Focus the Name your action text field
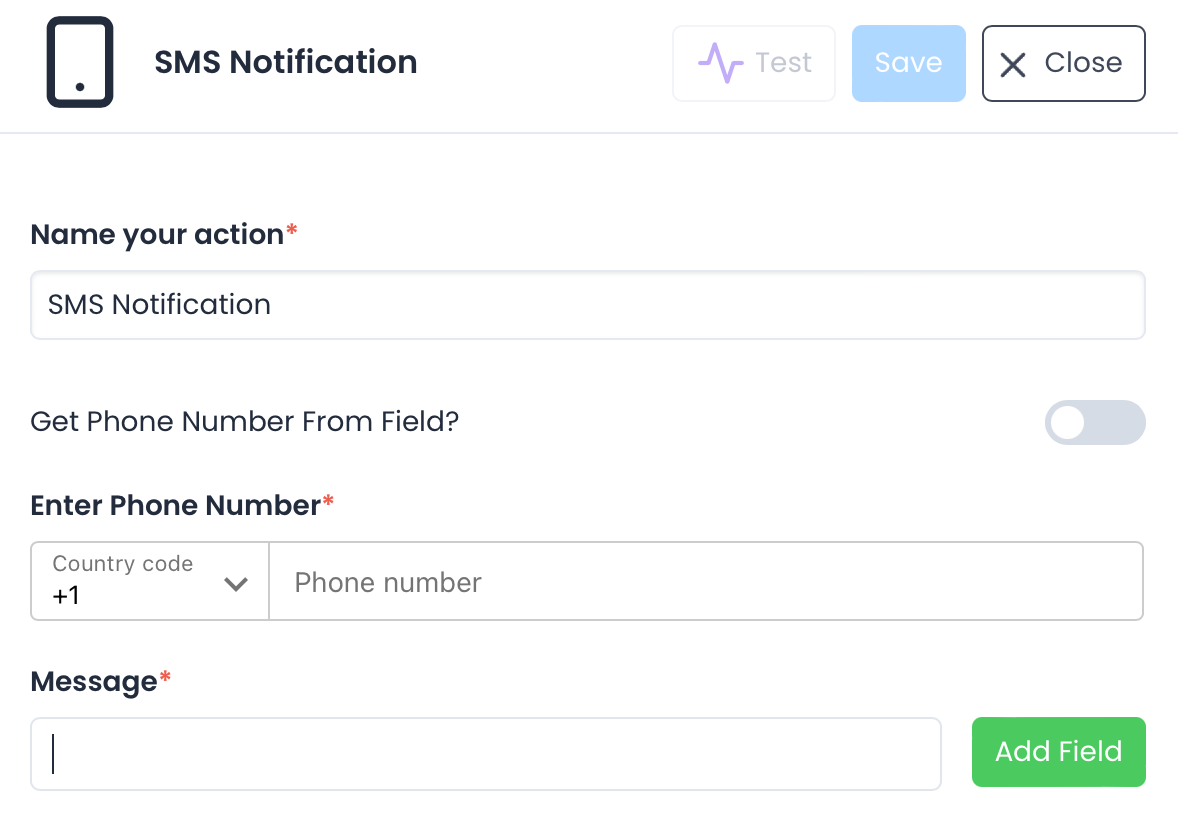 [587, 305]
